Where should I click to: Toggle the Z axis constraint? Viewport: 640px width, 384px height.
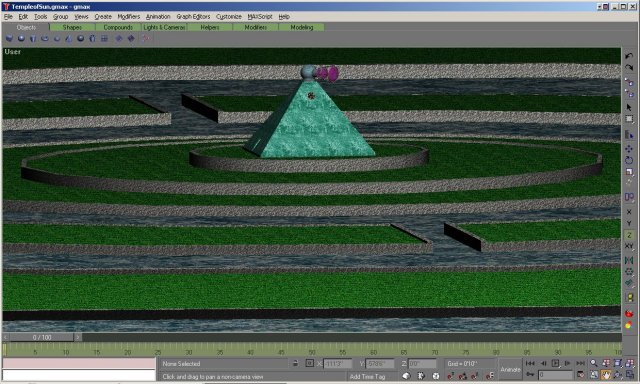[x=629, y=235]
